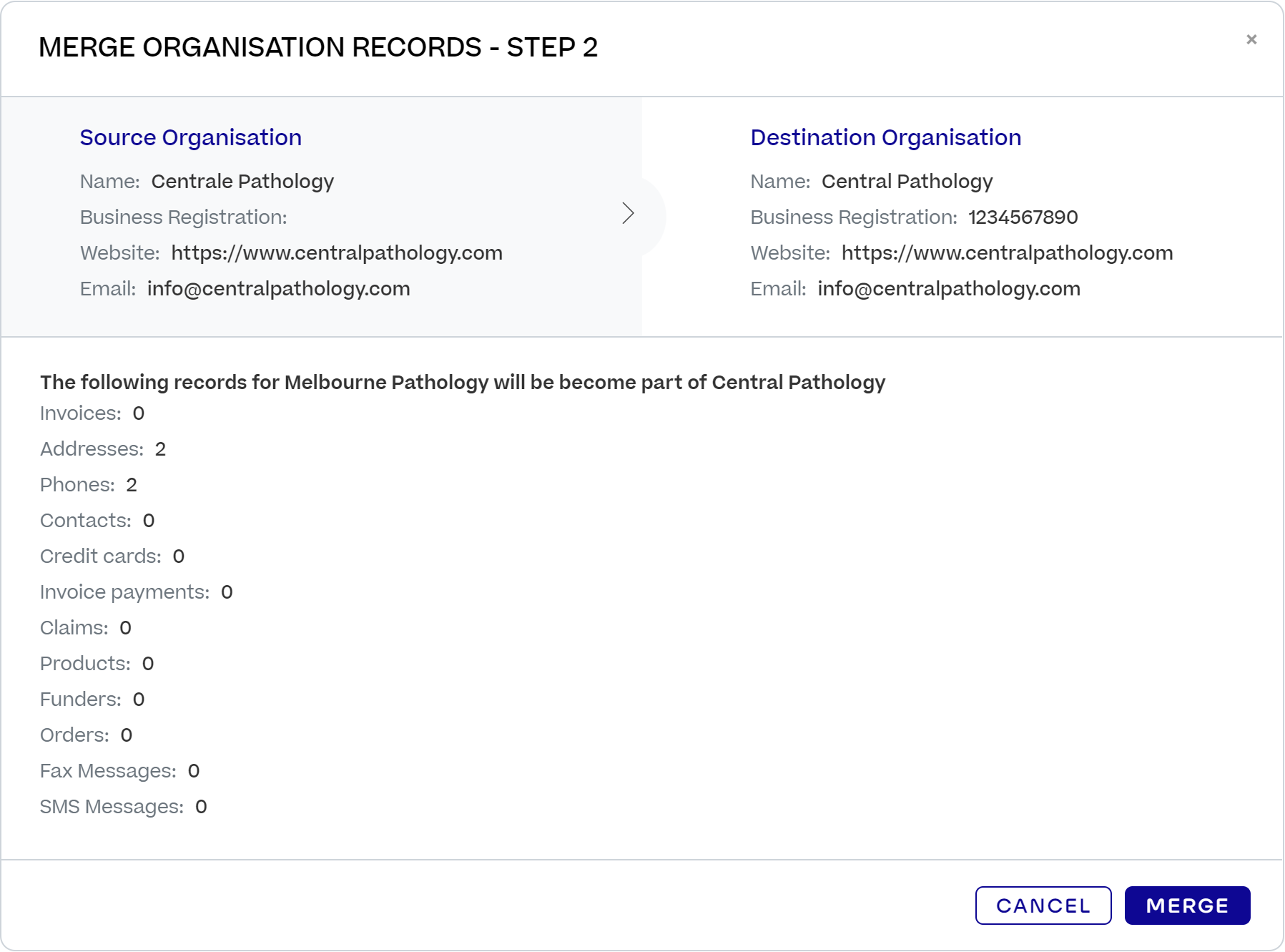
Task: Click the Business Registration number 1234567890
Action: point(1023,217)
